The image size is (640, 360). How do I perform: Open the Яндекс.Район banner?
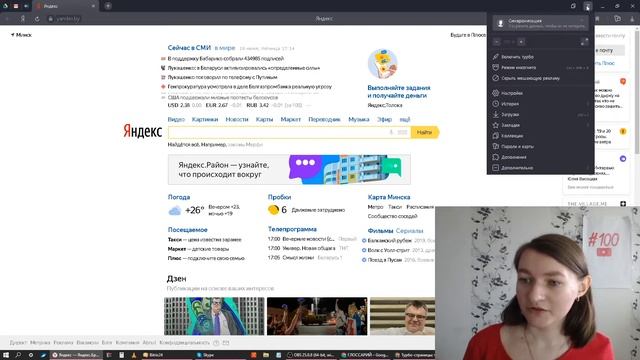click(x=289, y=169)
